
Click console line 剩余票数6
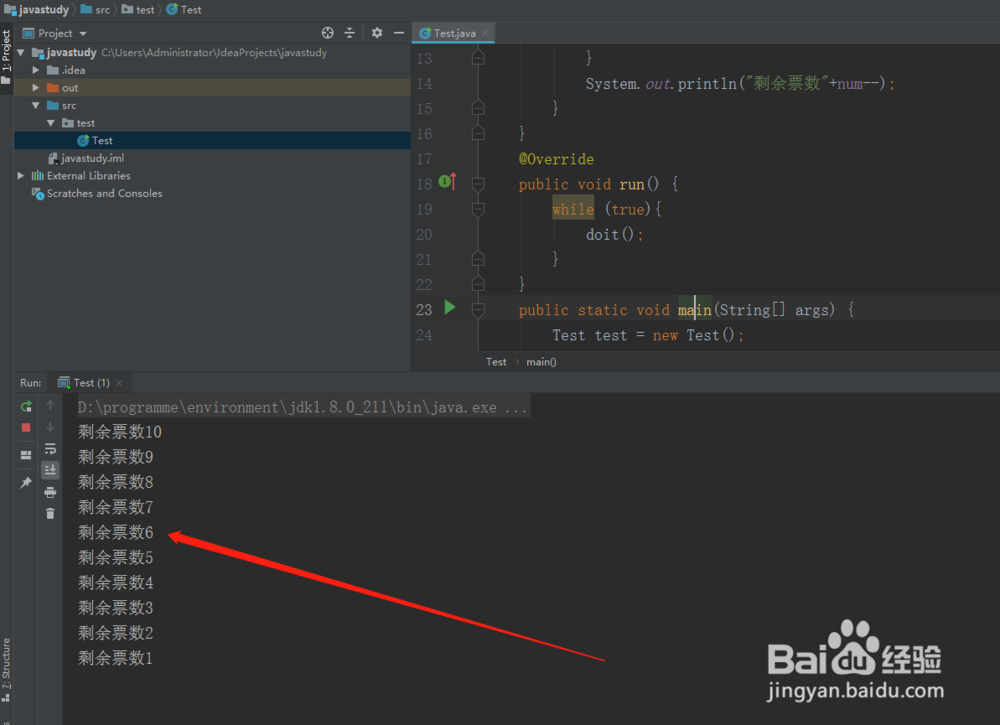tap(115, 532)
